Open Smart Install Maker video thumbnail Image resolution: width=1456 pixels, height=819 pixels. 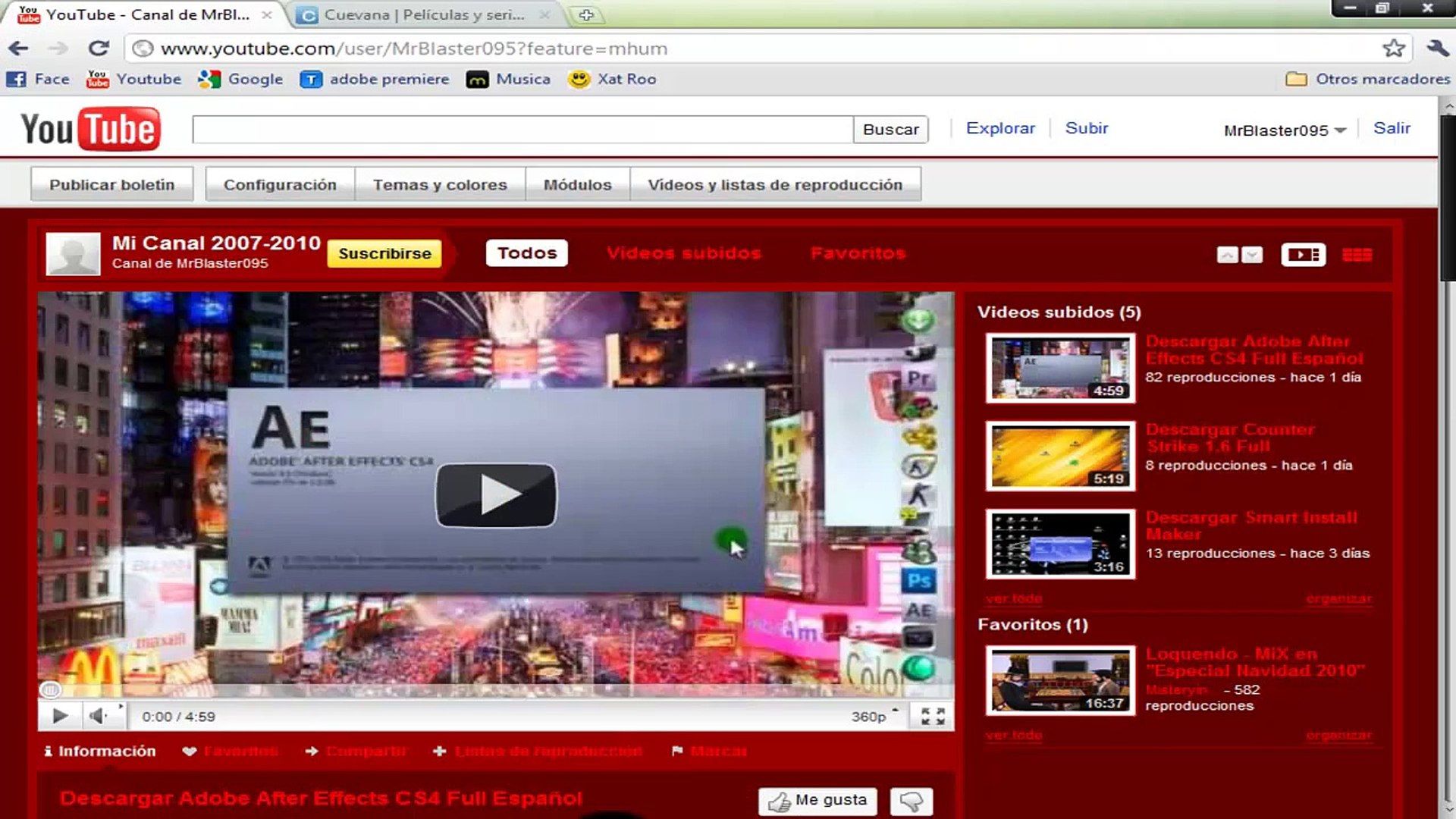1060,544
